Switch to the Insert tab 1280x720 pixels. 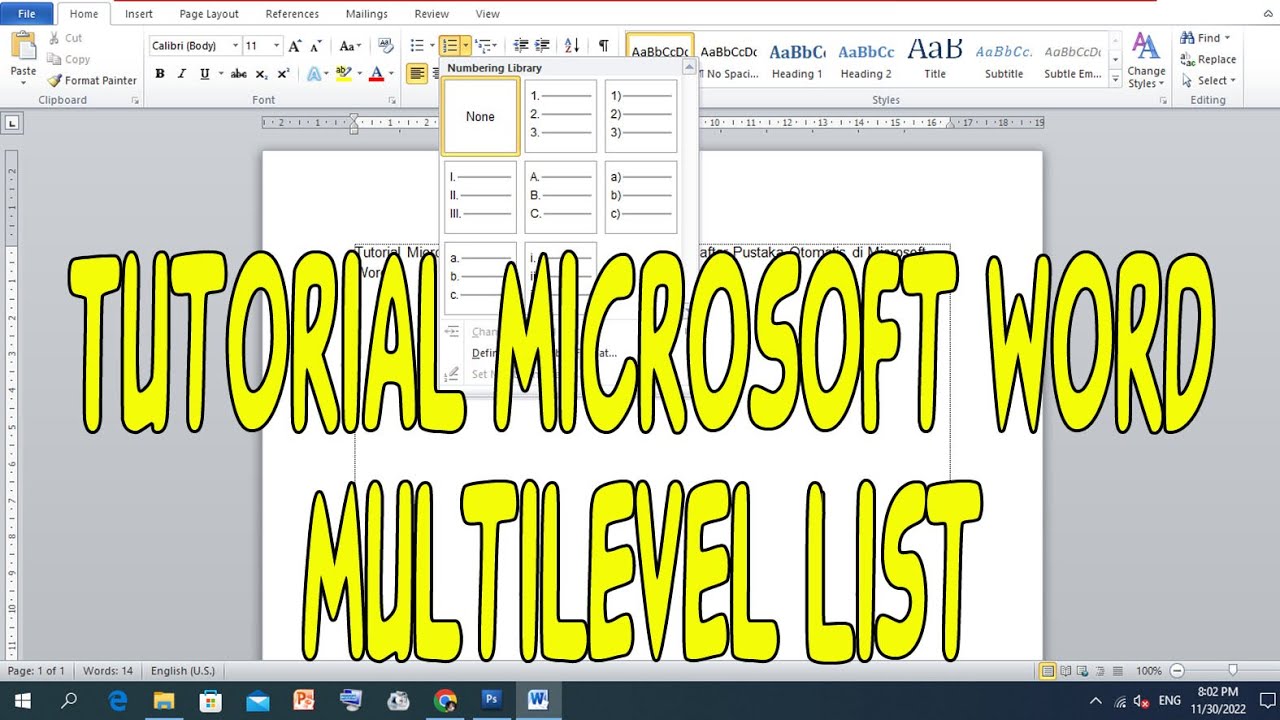[139, 14]
